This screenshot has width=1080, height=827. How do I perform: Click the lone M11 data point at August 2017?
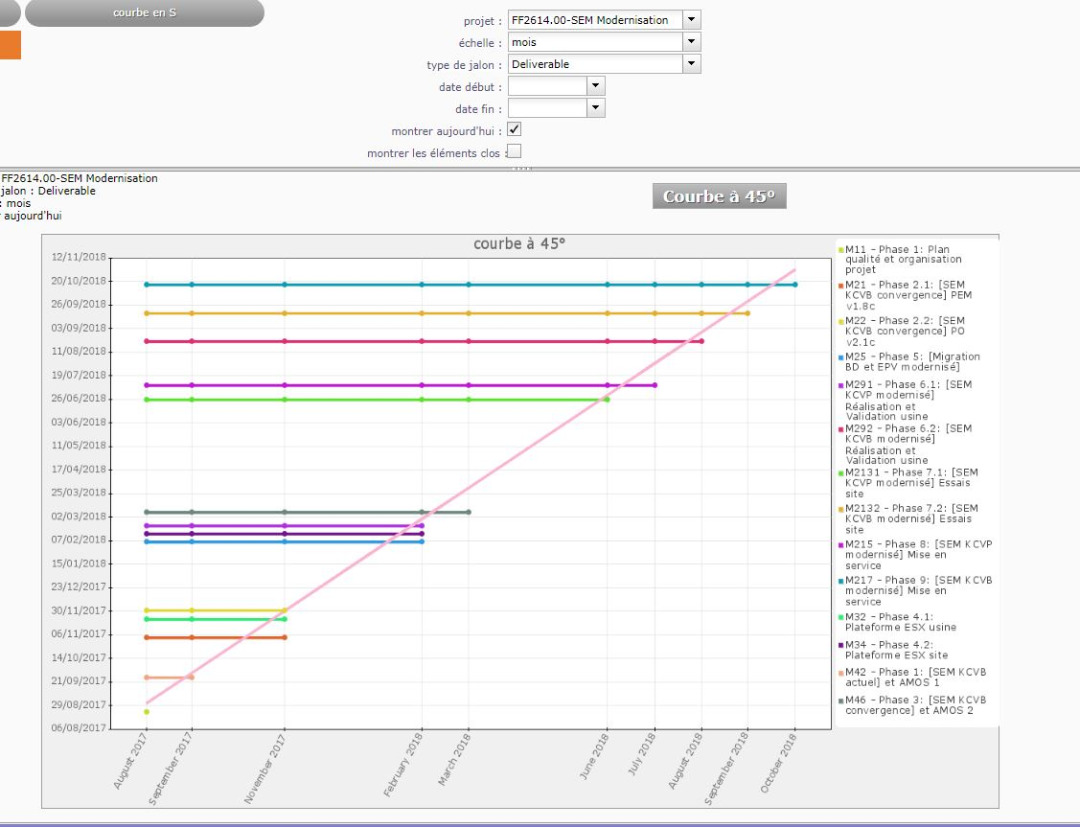146,712
